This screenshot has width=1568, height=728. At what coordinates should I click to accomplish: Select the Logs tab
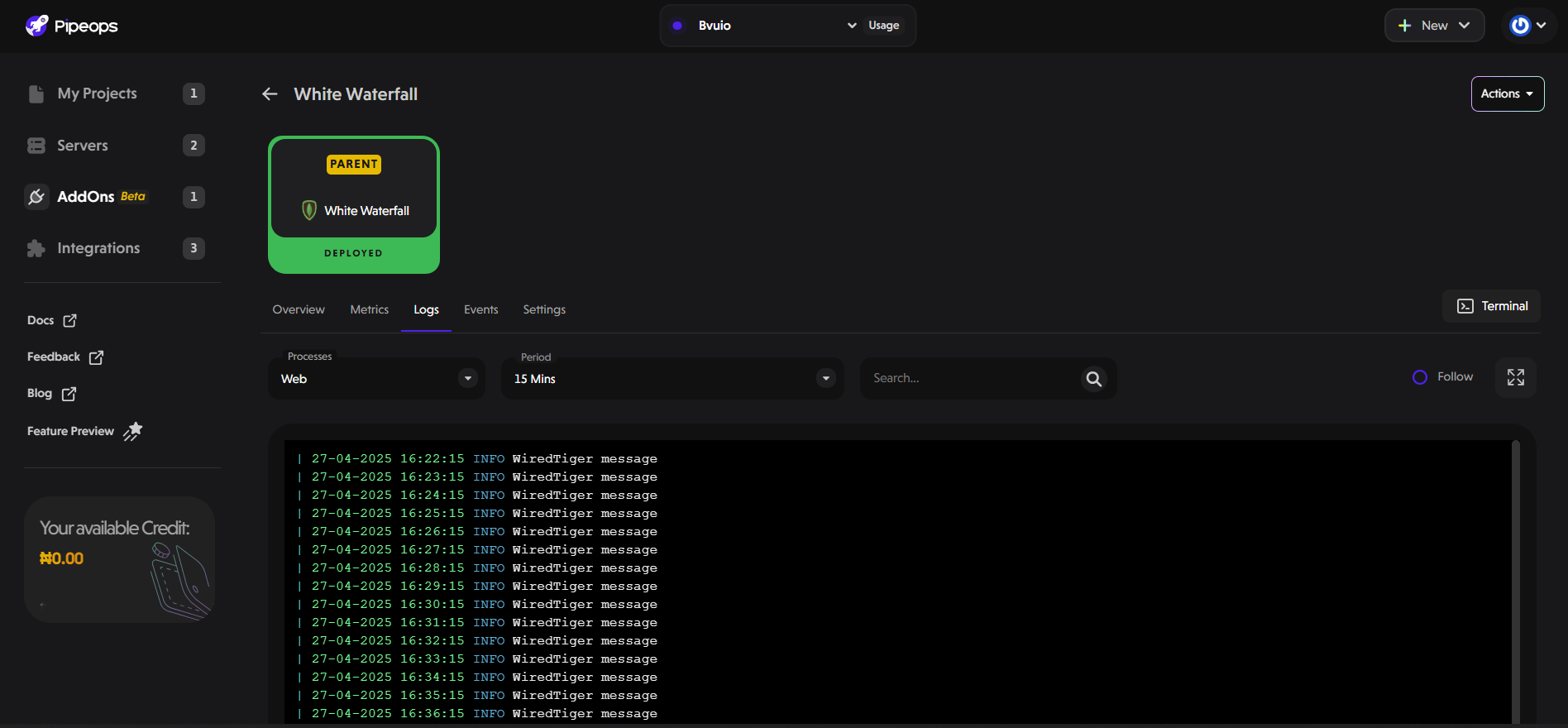coord(426,309)
